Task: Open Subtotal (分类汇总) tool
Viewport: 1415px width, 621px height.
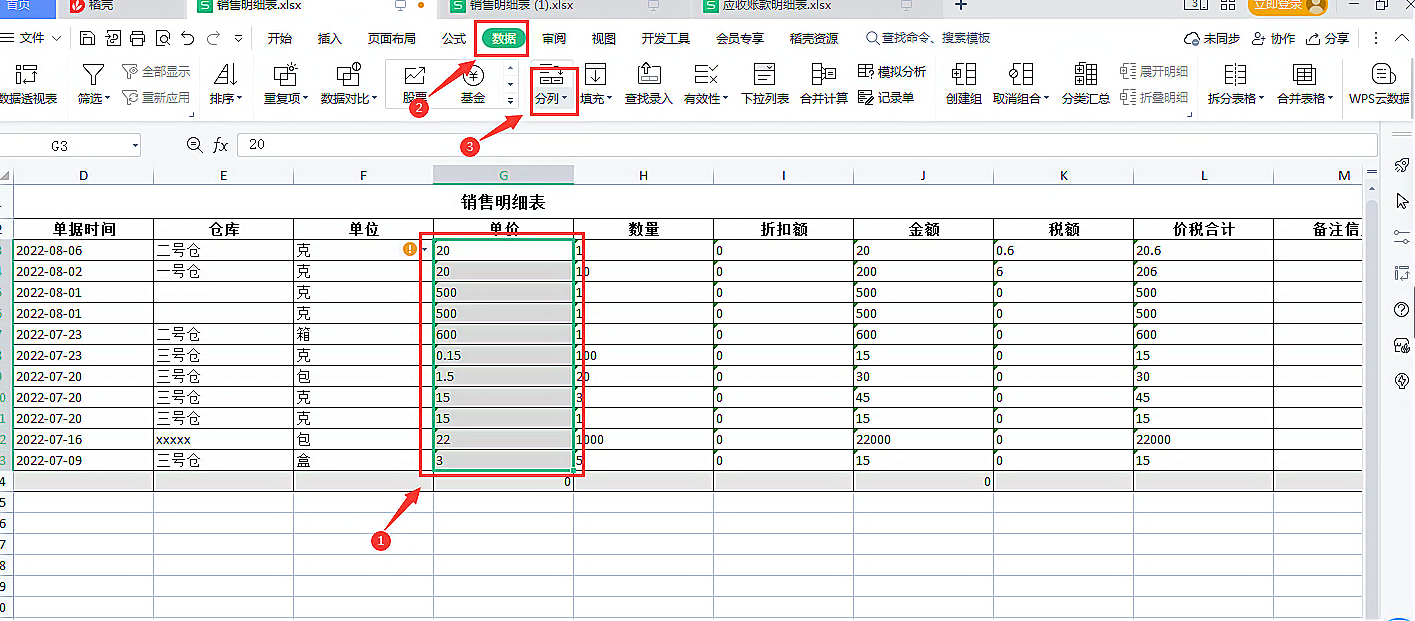Action: [1085, 84]
